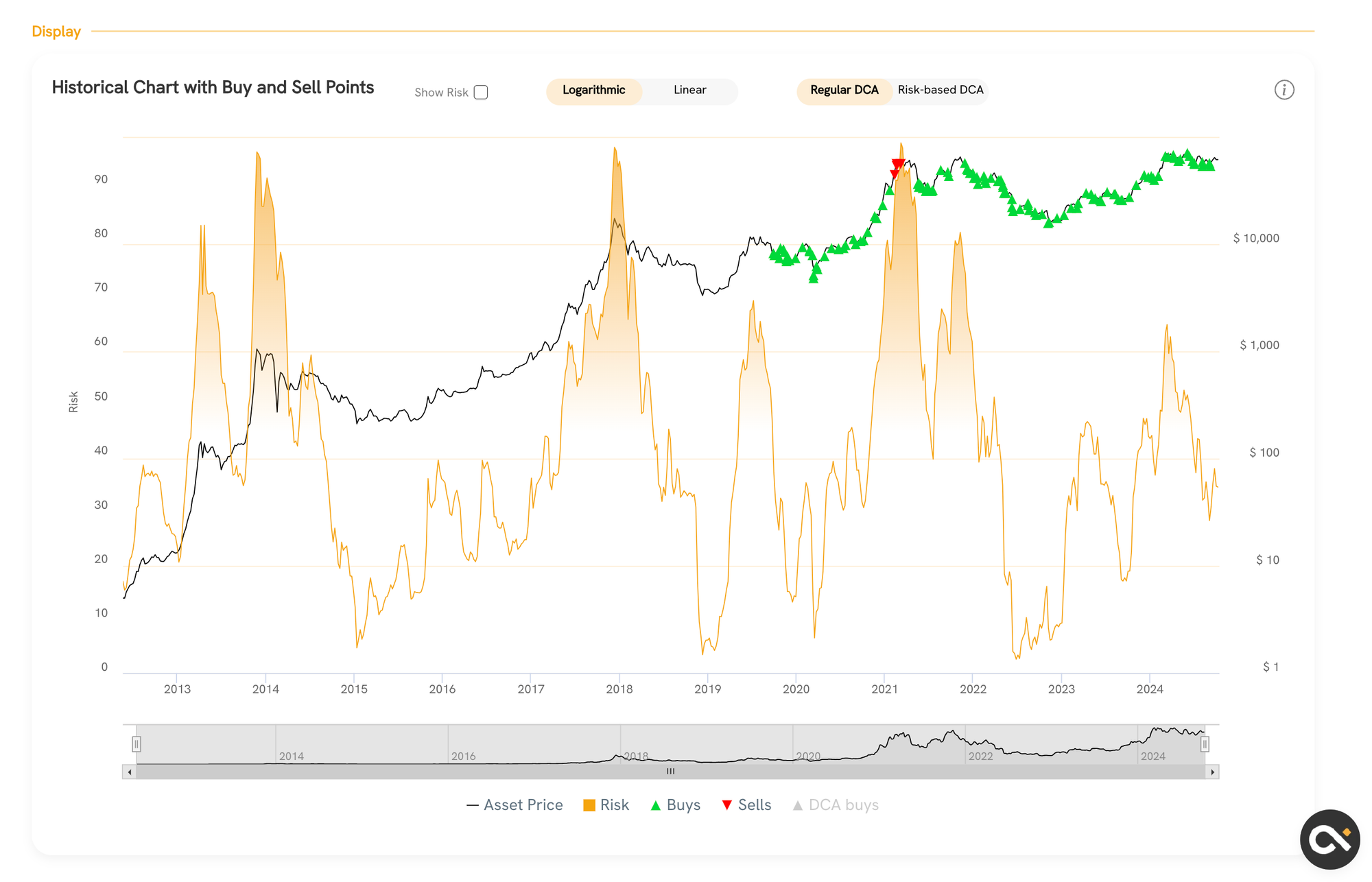Open the chat widget logo button

click(1329, 839)
